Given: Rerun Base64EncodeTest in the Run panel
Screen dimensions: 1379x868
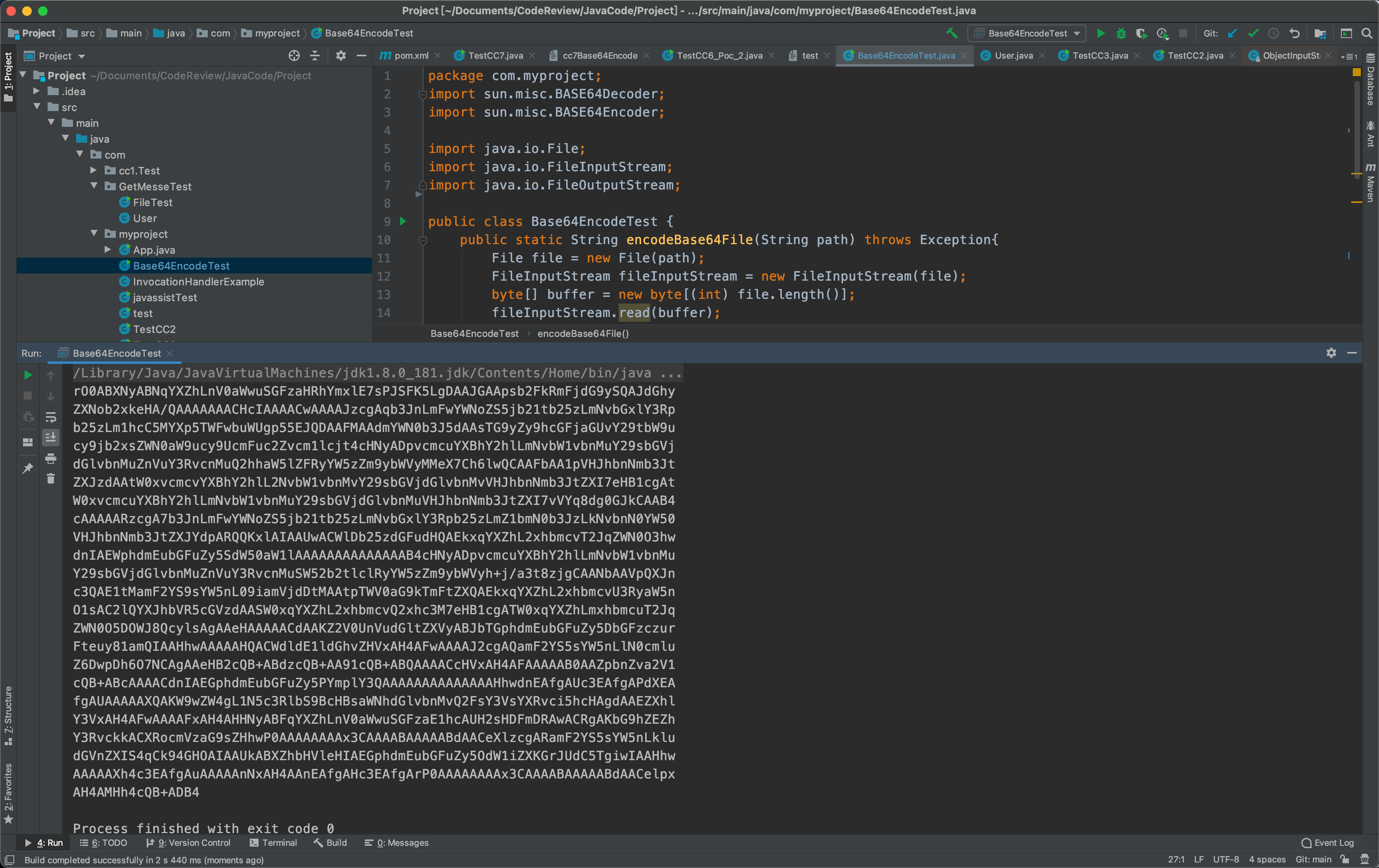Looking at the screenshot, I should coord(27,375).
